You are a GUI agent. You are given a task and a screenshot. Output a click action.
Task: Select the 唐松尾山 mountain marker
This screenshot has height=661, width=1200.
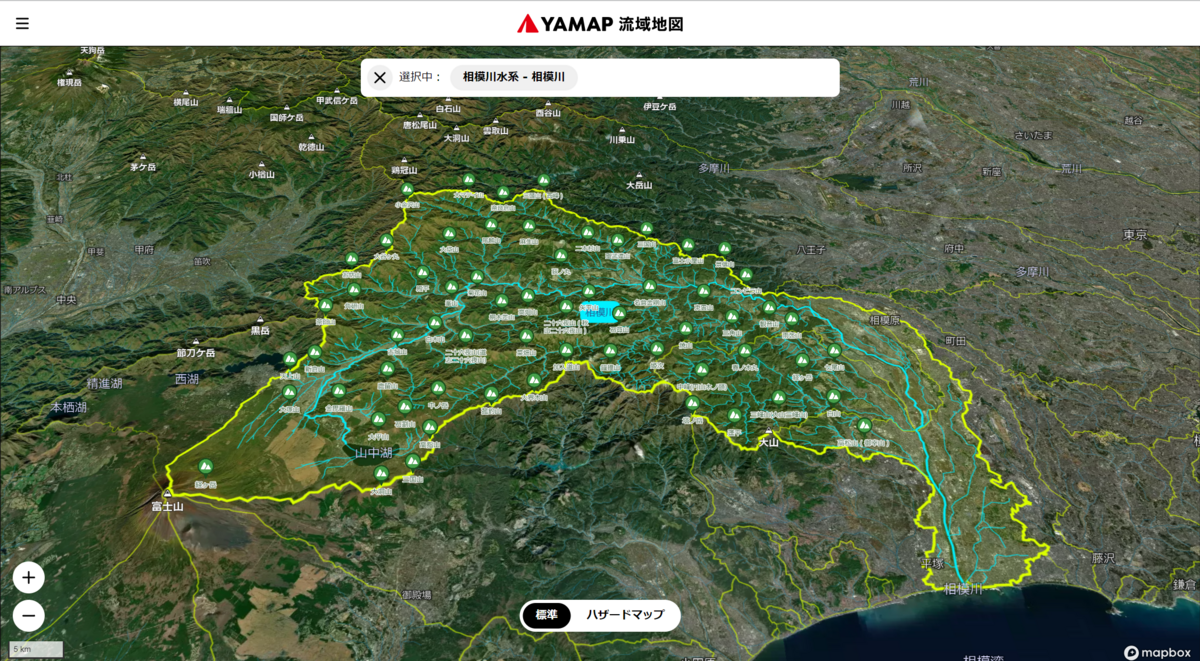tap(421, 122)
